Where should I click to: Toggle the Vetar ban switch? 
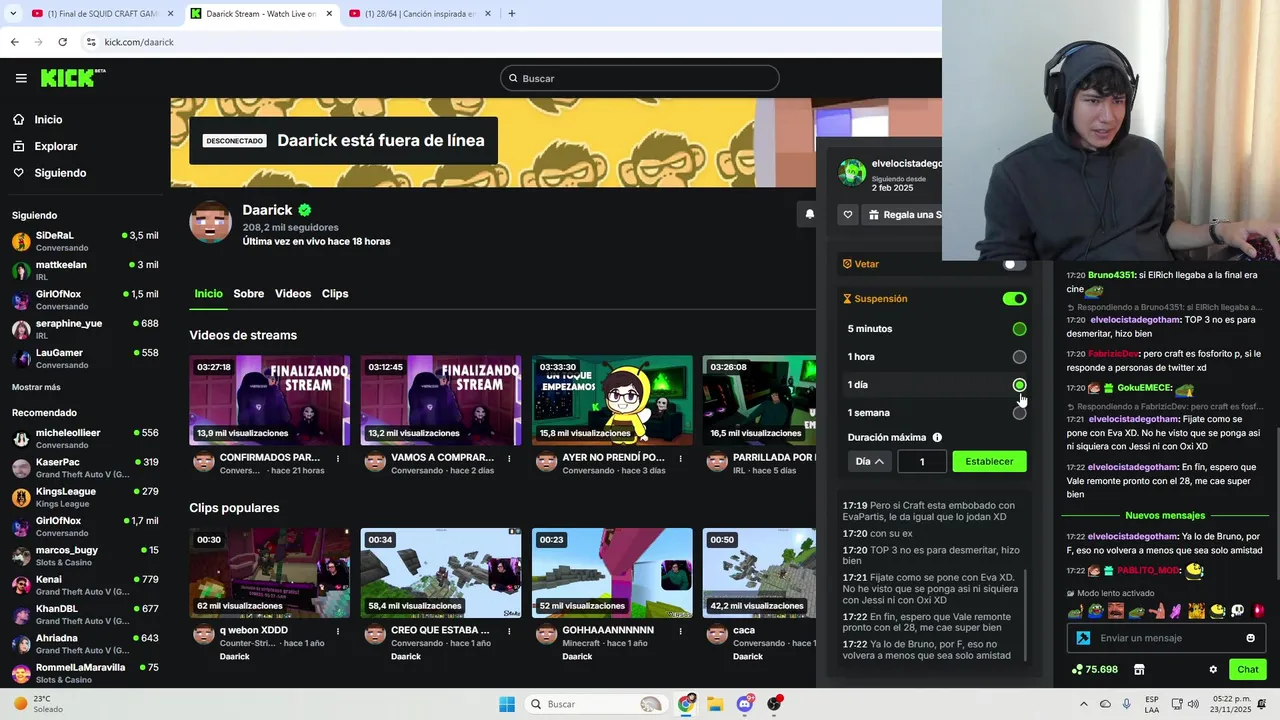click(x=1014, y=264)
